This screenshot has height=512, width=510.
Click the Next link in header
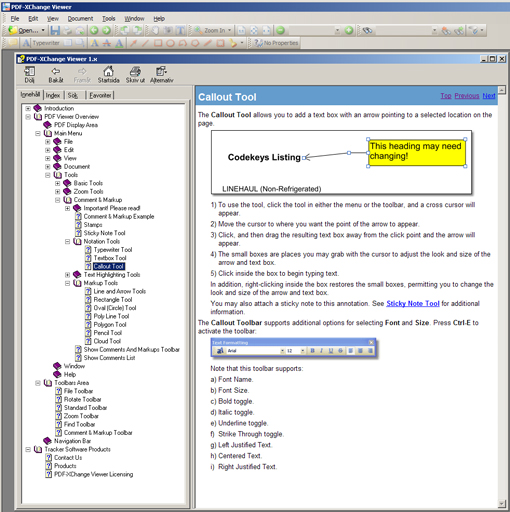[489, 96]
